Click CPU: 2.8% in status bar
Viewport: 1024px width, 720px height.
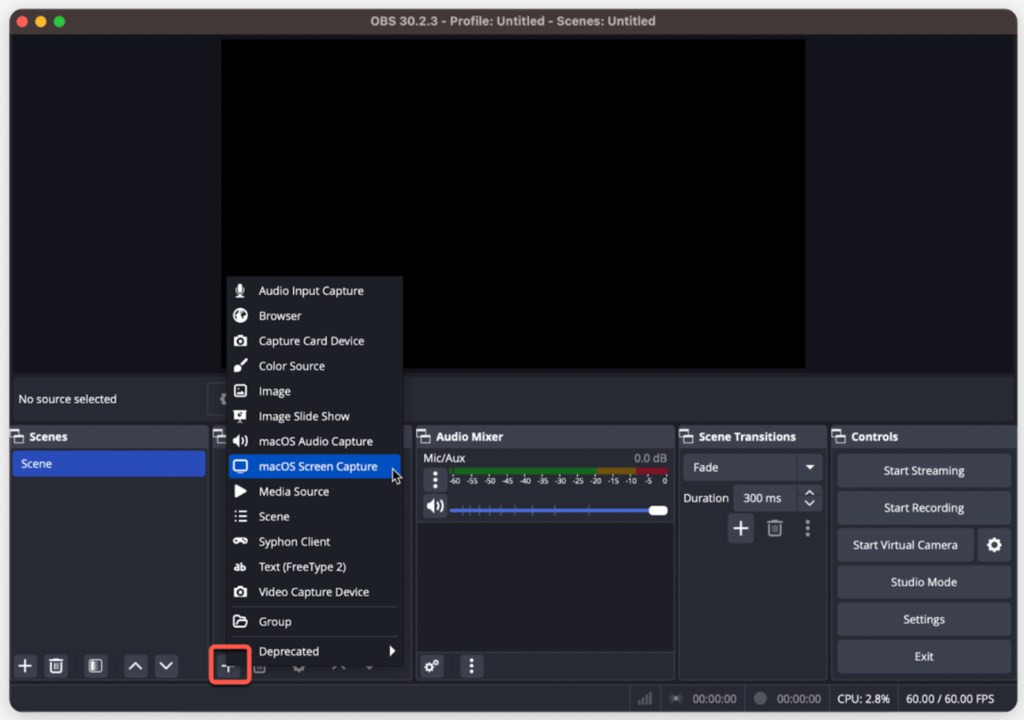(863, 698)
